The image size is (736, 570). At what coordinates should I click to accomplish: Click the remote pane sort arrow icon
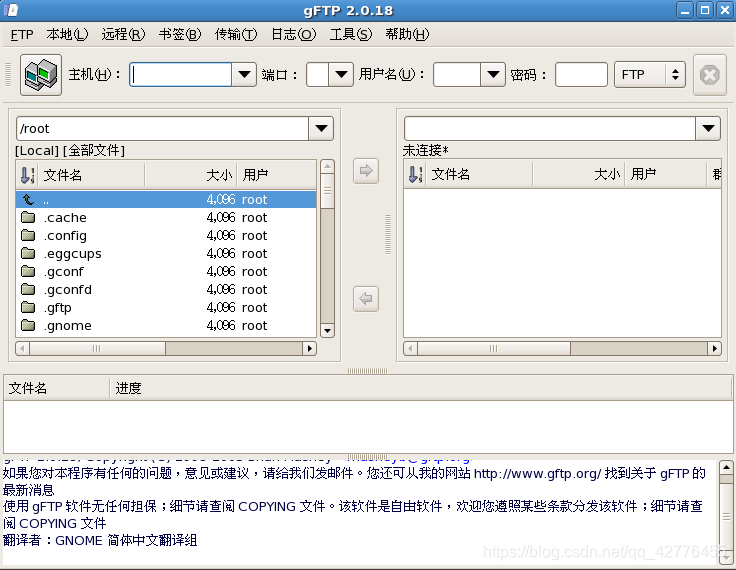pos(415,174)
